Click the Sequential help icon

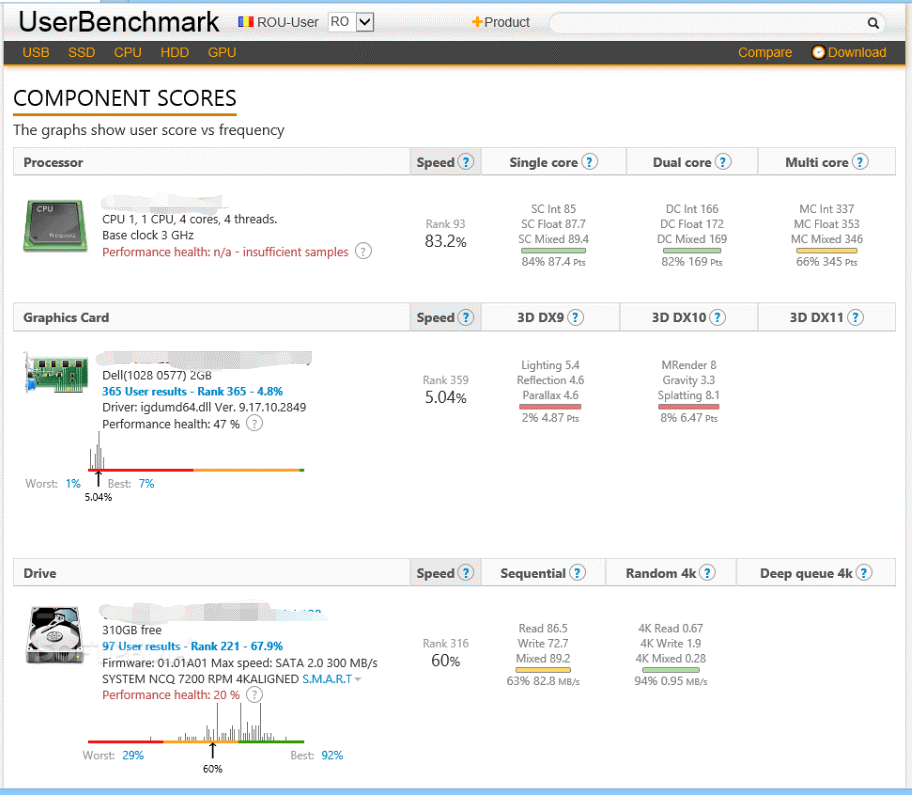click(577, 573)
